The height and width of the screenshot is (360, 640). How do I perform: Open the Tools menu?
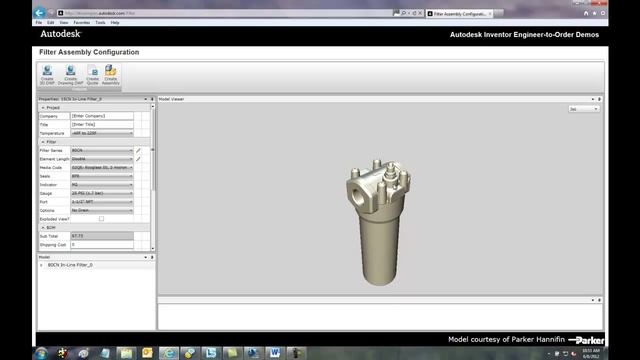[x=100, y=22]
